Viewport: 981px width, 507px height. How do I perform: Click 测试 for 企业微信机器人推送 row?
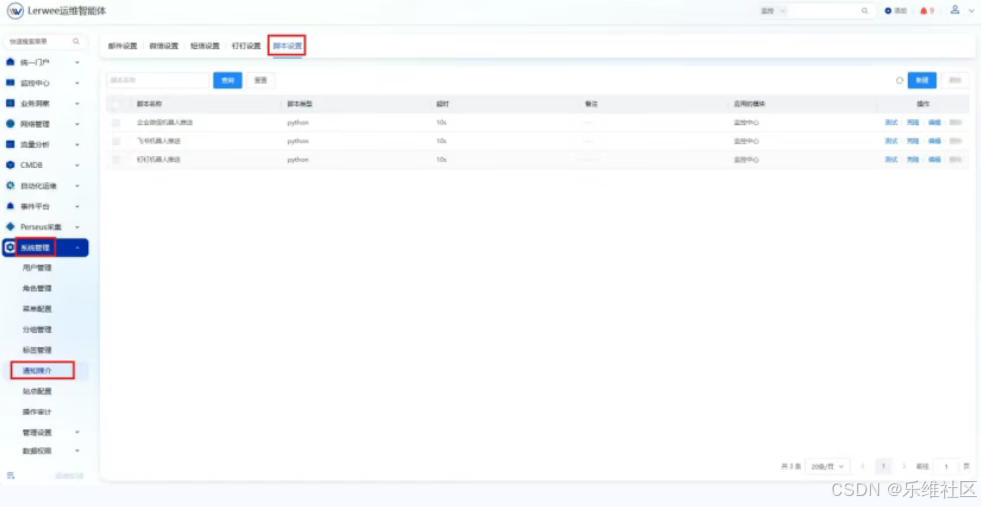[891, 123]
